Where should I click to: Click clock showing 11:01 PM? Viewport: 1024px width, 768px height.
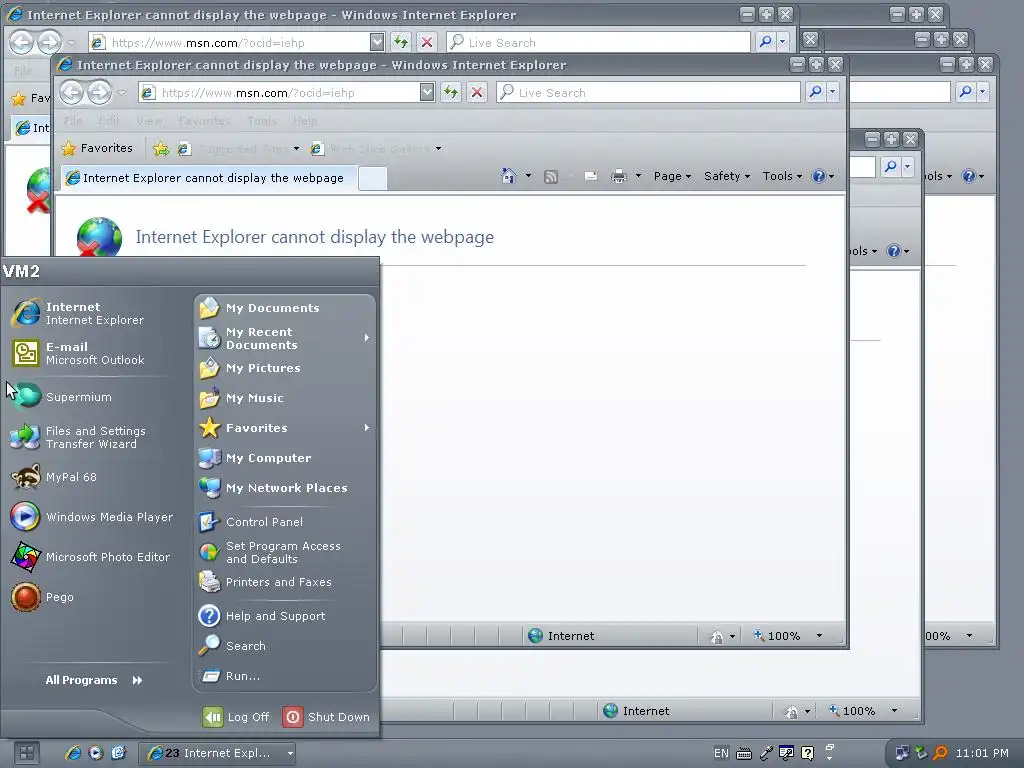[982, 753]
